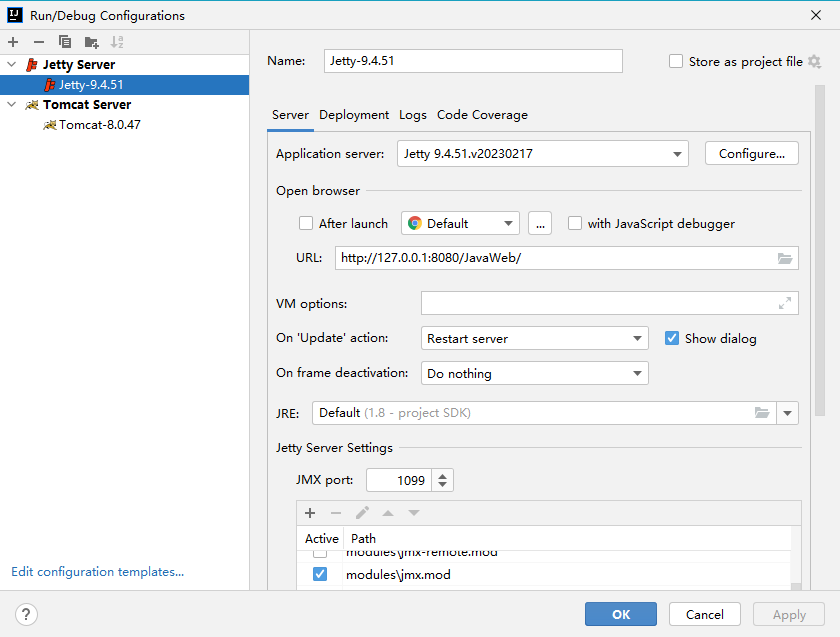The height and width of the screenshot is (637, 840).
Task: Add new configuration with plus icon
Action: 13,42
